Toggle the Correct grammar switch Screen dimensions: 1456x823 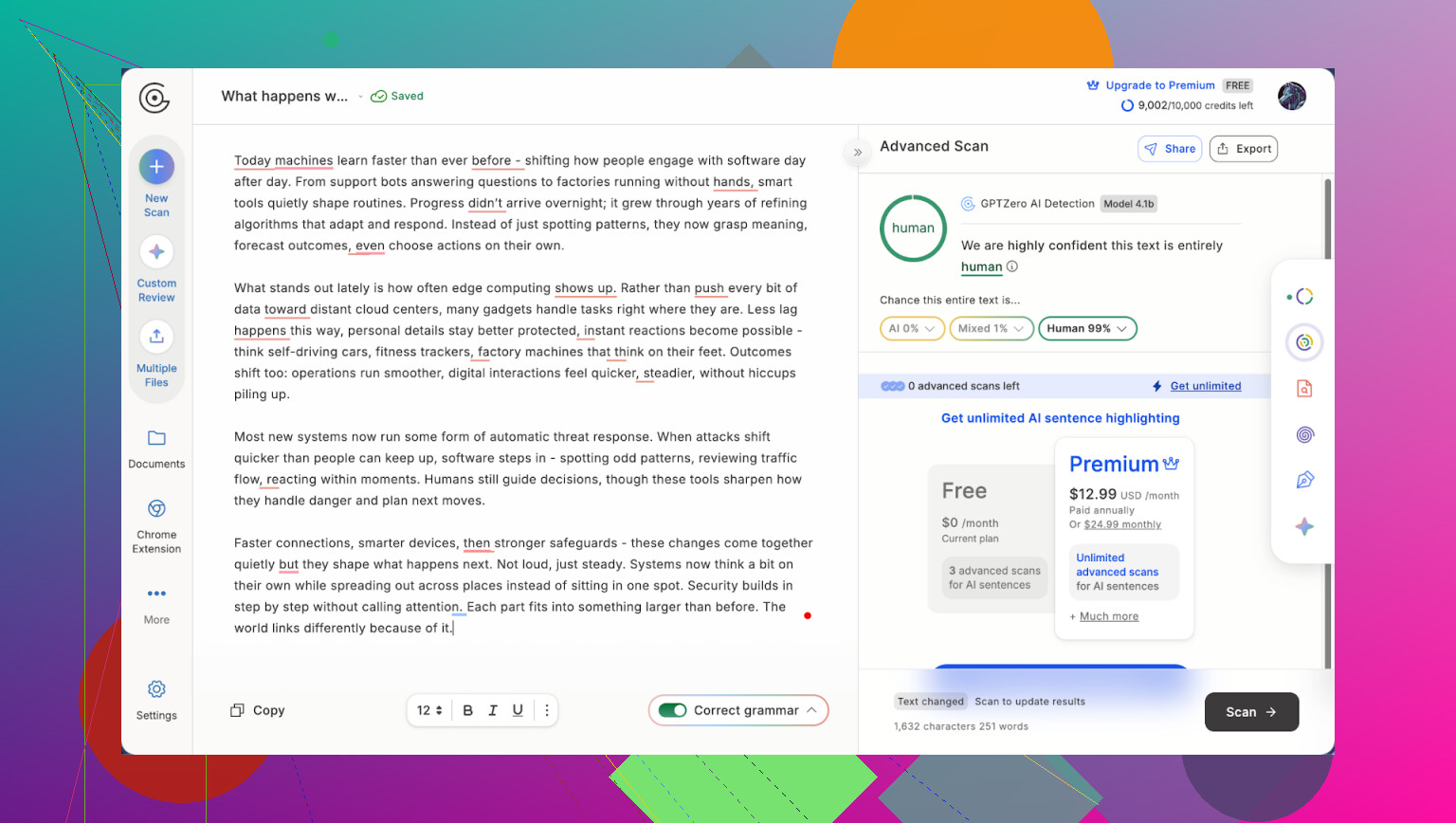coord(673,710)
